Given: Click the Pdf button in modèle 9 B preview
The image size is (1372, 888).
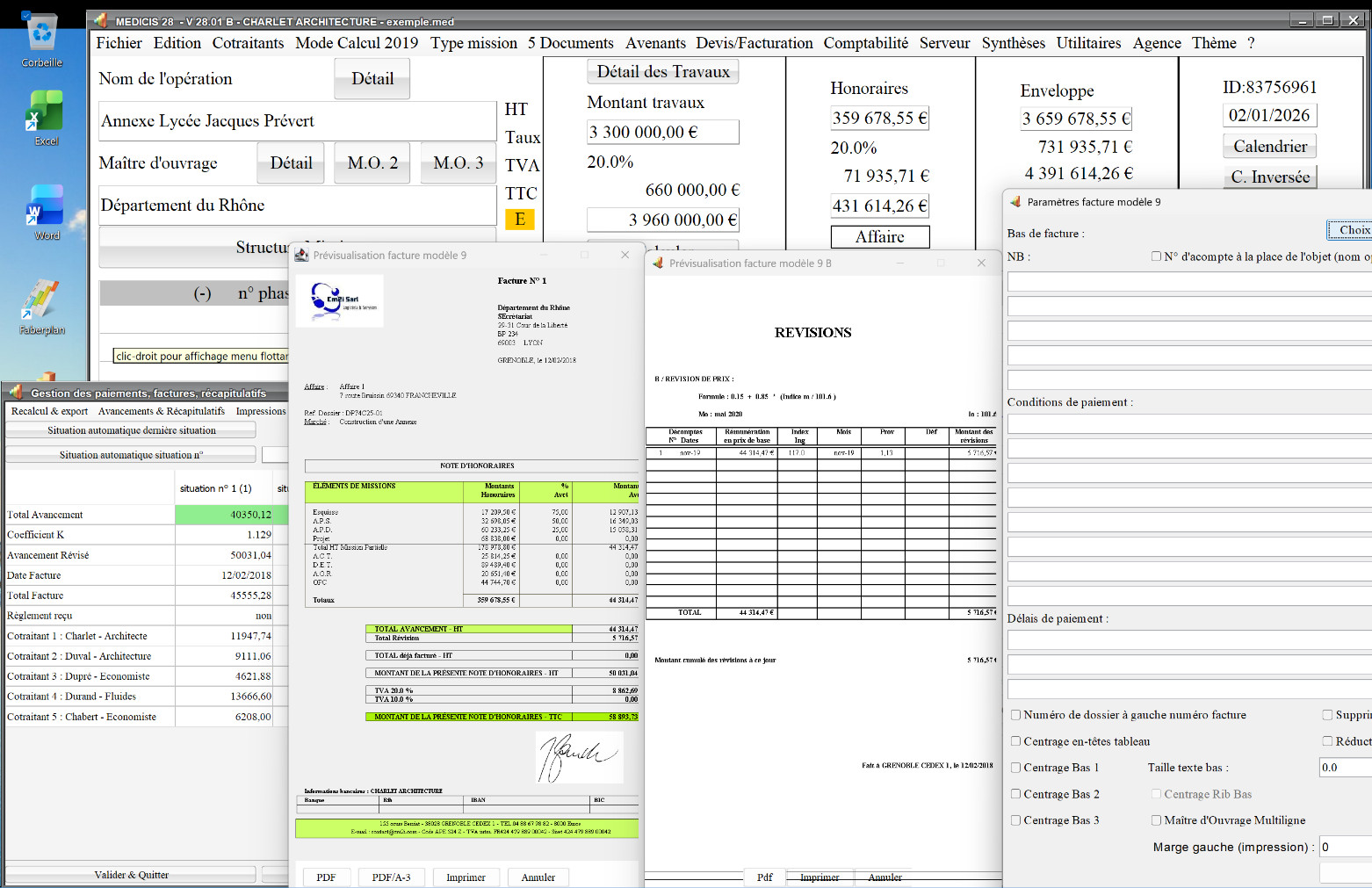Looking at the screenshot, I should [765, 877].
